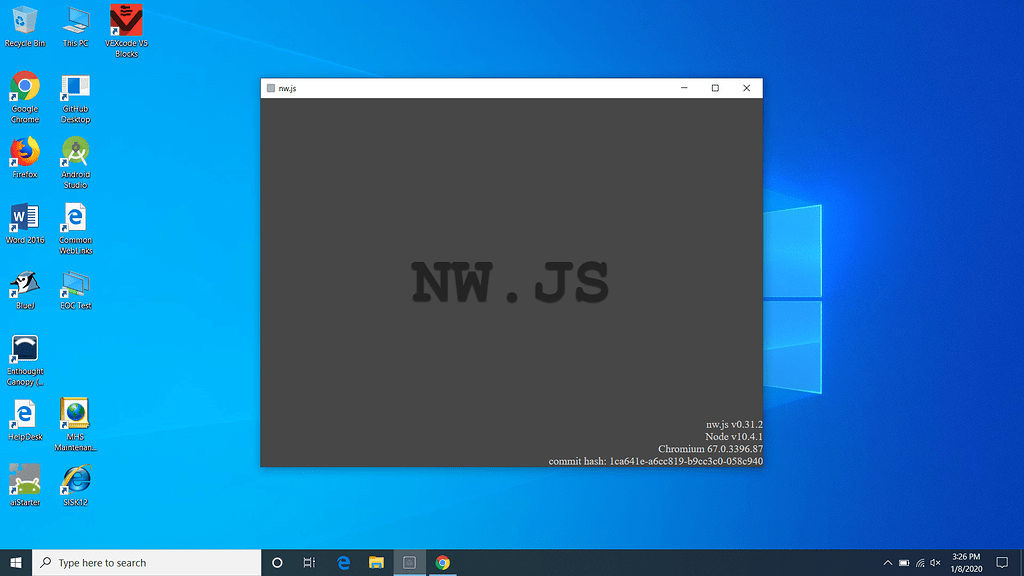
Task: Open the BlueJ IDE shortcut
Action: (24, 285)
